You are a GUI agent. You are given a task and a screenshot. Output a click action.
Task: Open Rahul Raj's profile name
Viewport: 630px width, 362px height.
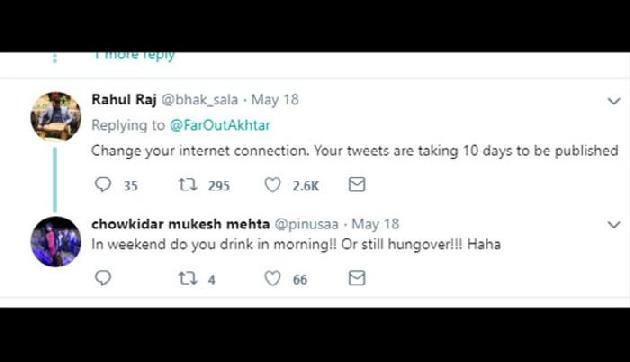(124, 99)
